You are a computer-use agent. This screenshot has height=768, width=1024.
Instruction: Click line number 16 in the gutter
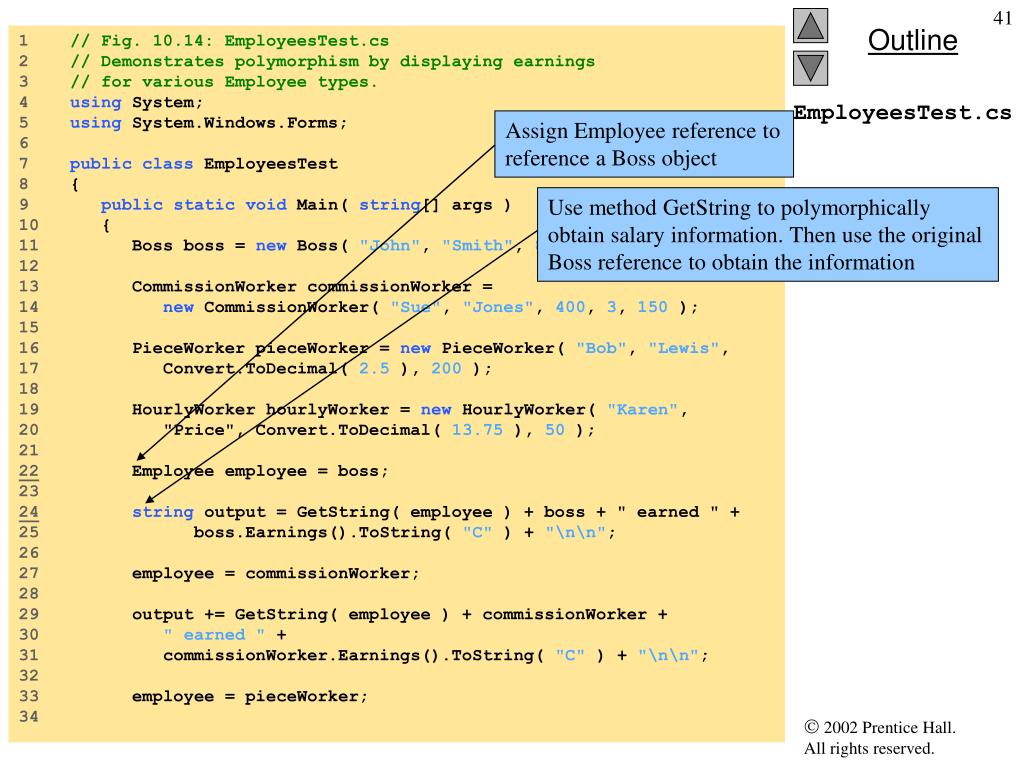(x=29, y=348)
